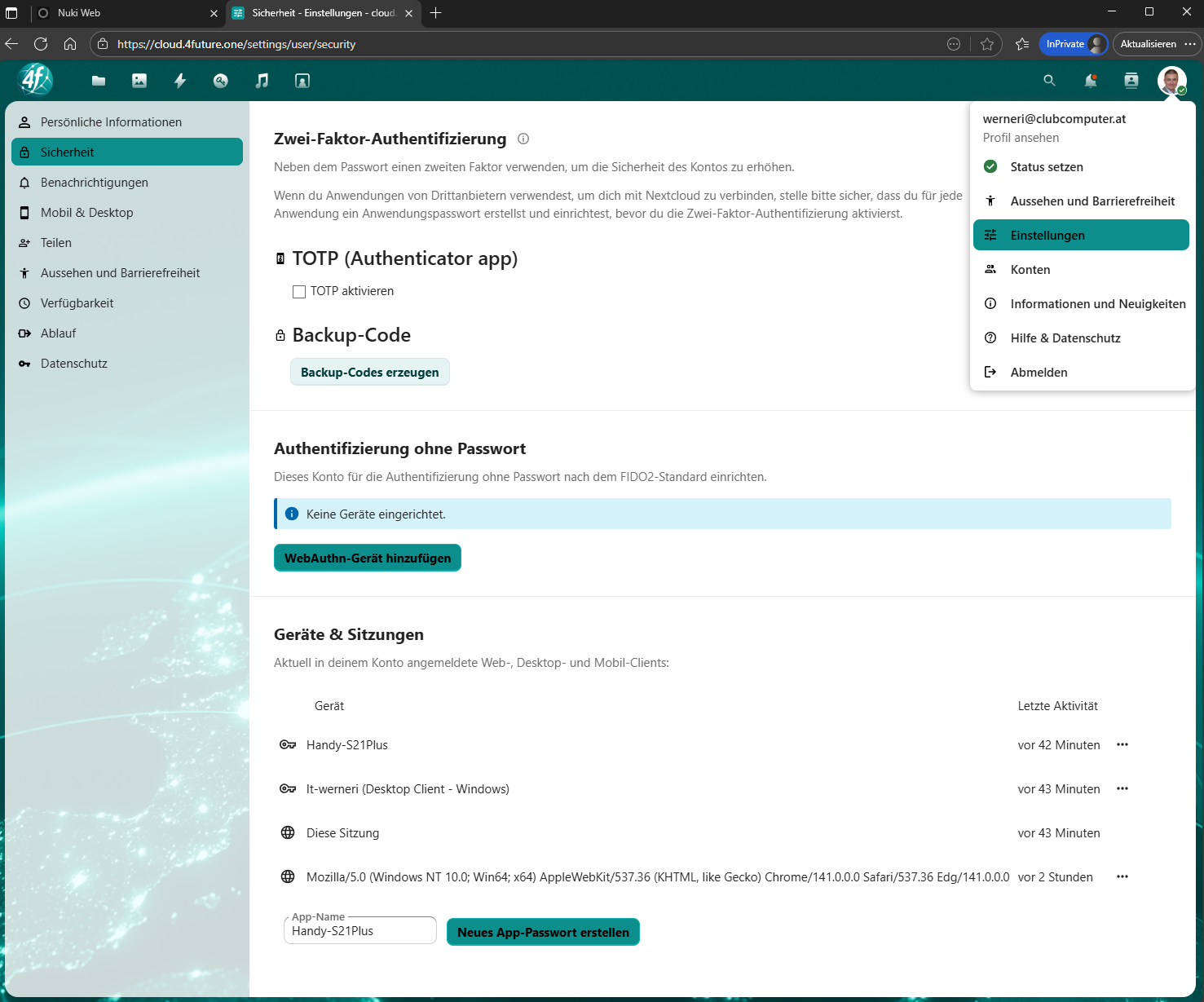
Task: Enable the TOTP aktivieren checkbox
Action: click(x=299, y=292)
